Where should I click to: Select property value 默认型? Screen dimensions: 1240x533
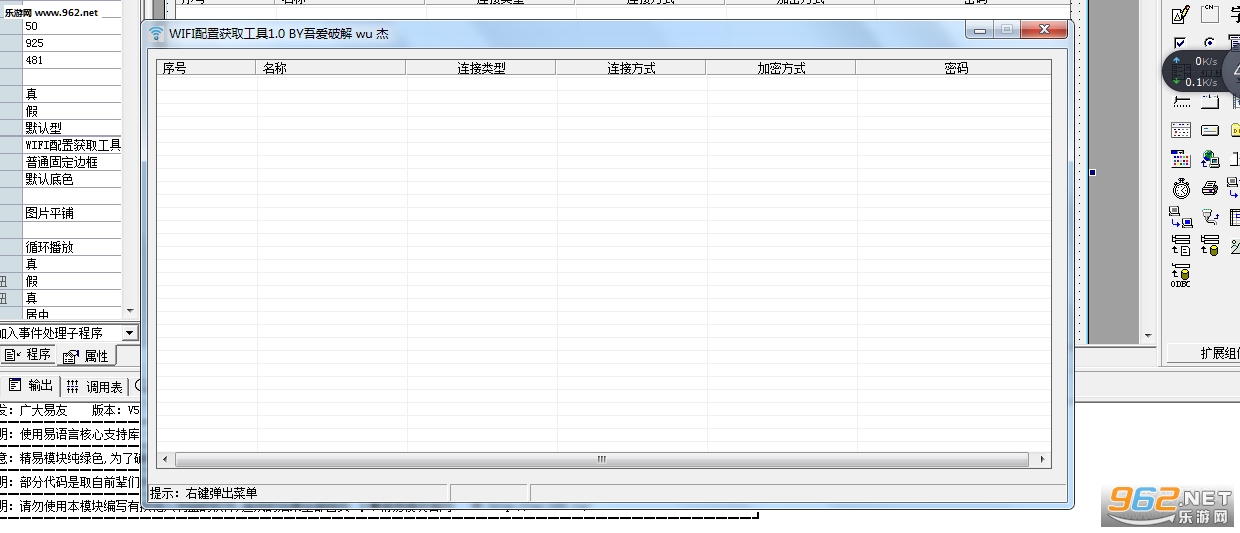pos(72,128)
